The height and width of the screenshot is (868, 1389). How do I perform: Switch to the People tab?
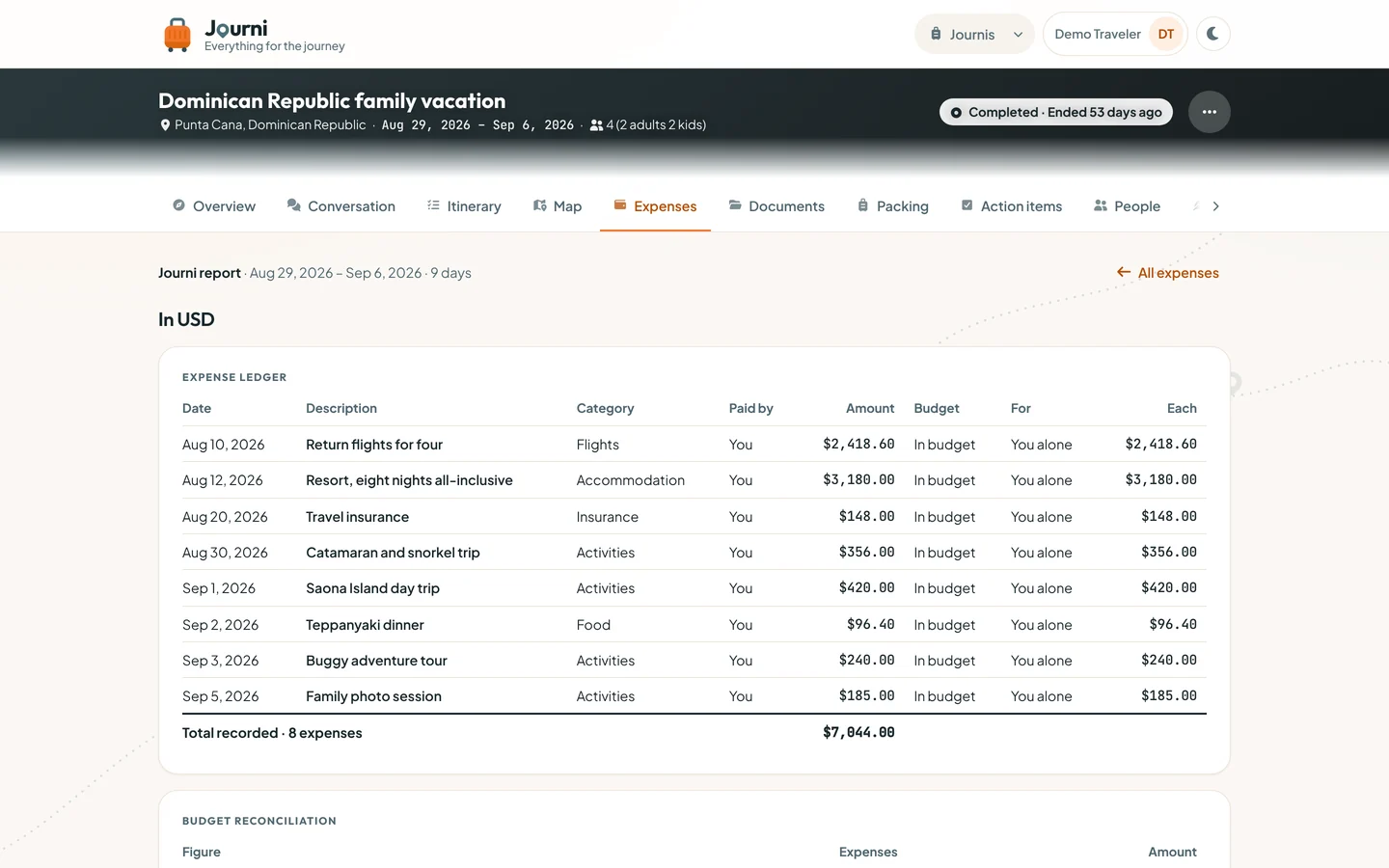[x=1127, y=206]
